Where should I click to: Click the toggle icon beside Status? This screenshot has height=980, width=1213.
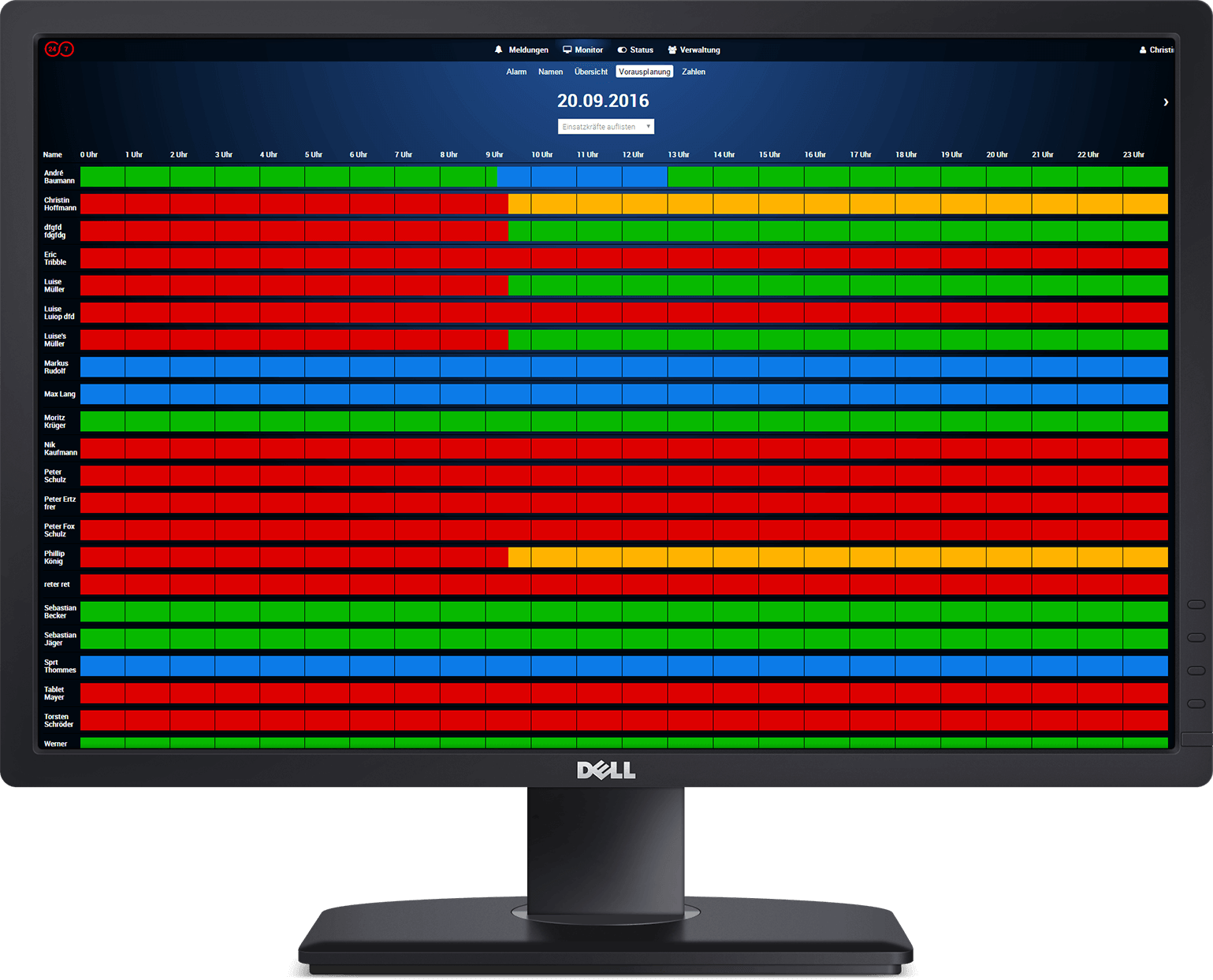click(622, 50)
